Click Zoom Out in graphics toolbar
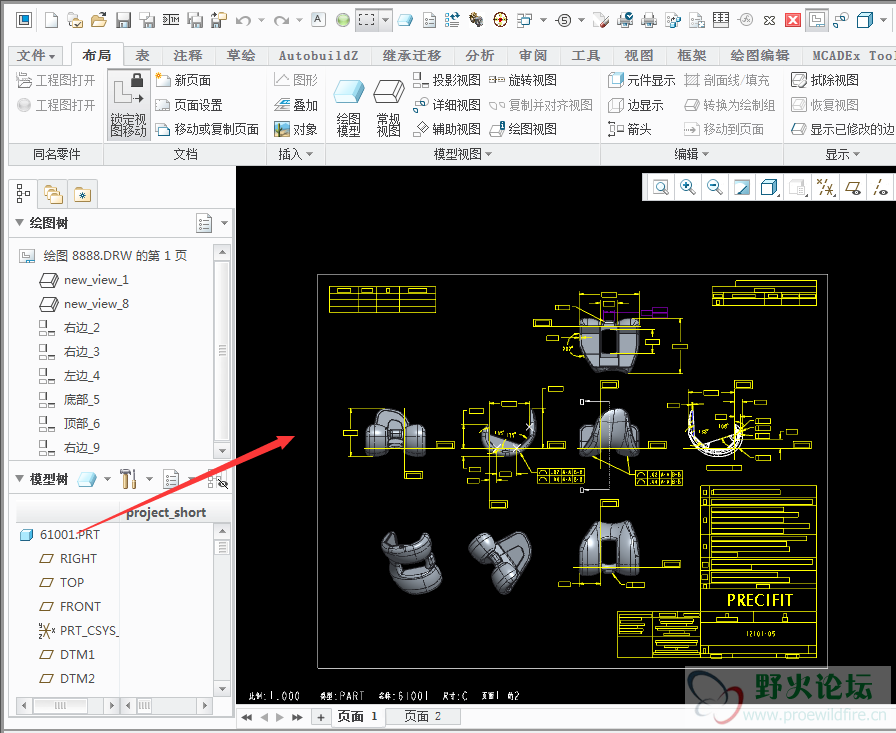The height and width of the screenshot is (733, 896). 714,187
